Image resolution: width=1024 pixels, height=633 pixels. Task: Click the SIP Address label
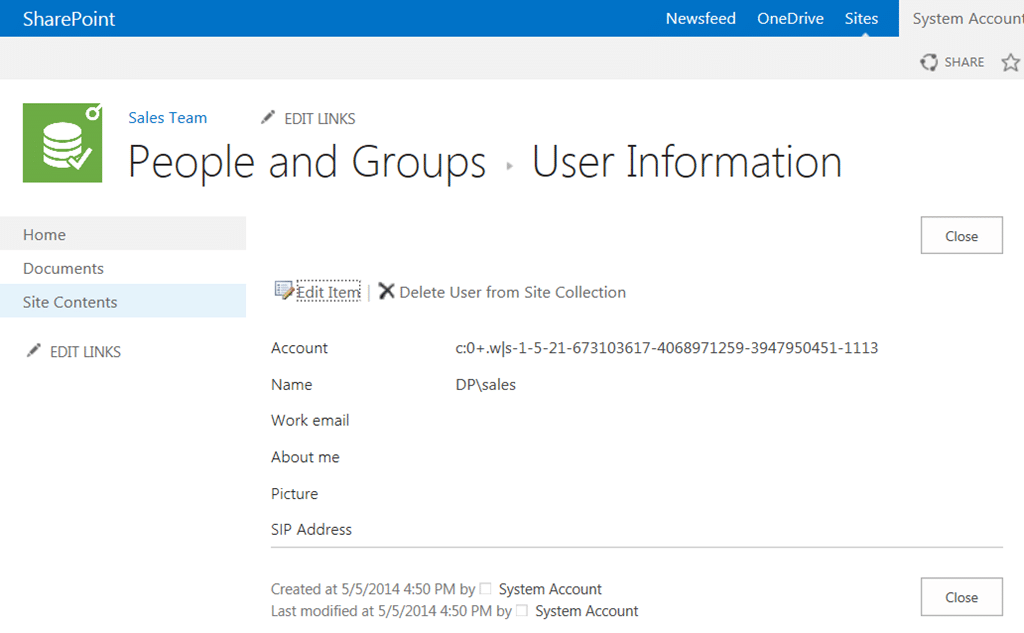312,529
